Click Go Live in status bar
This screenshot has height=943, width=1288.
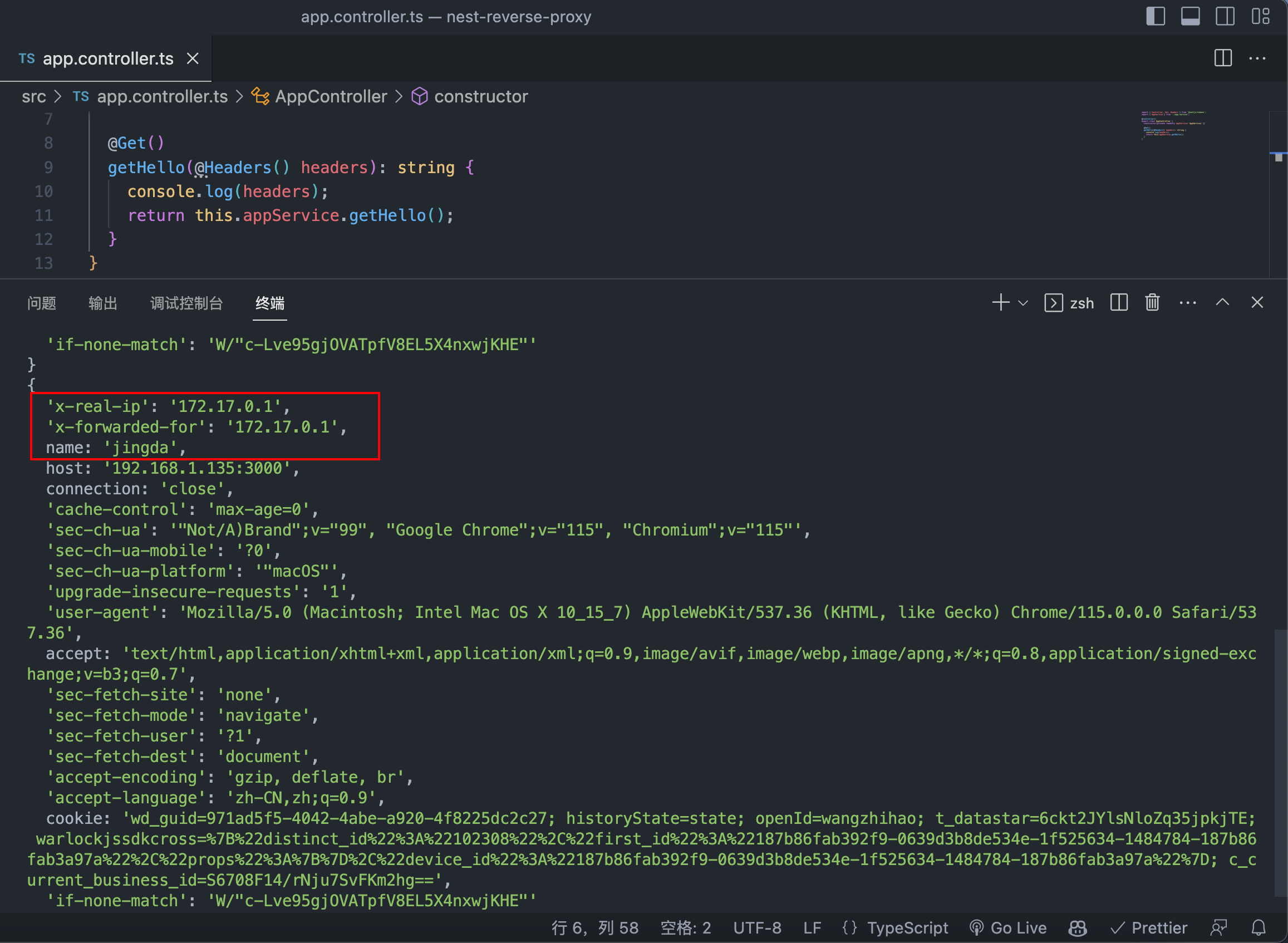click(1009, 927)
